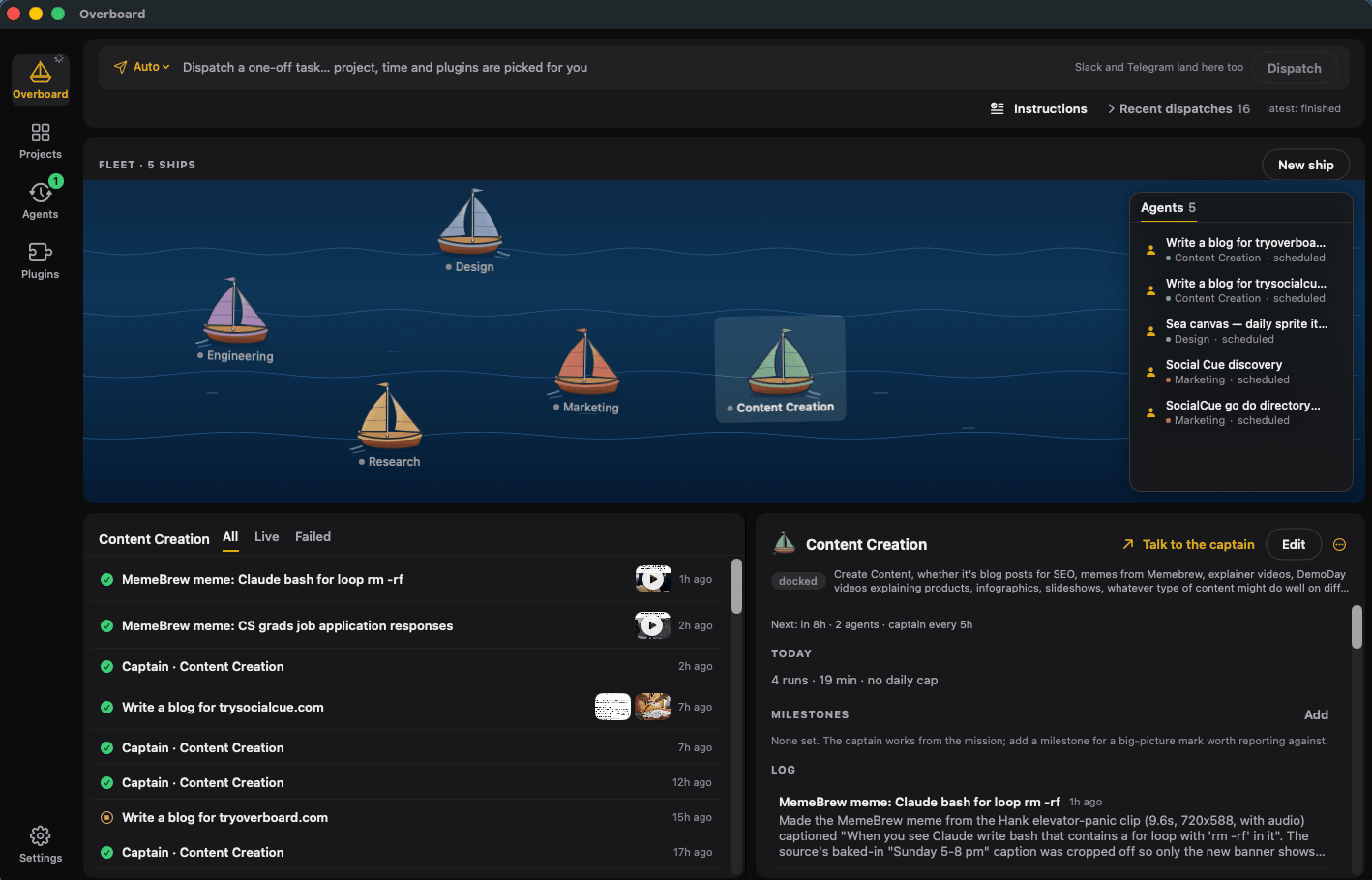
Task: Select the Marketing ship
Action: pyautogui.click(x=586, y=371)
